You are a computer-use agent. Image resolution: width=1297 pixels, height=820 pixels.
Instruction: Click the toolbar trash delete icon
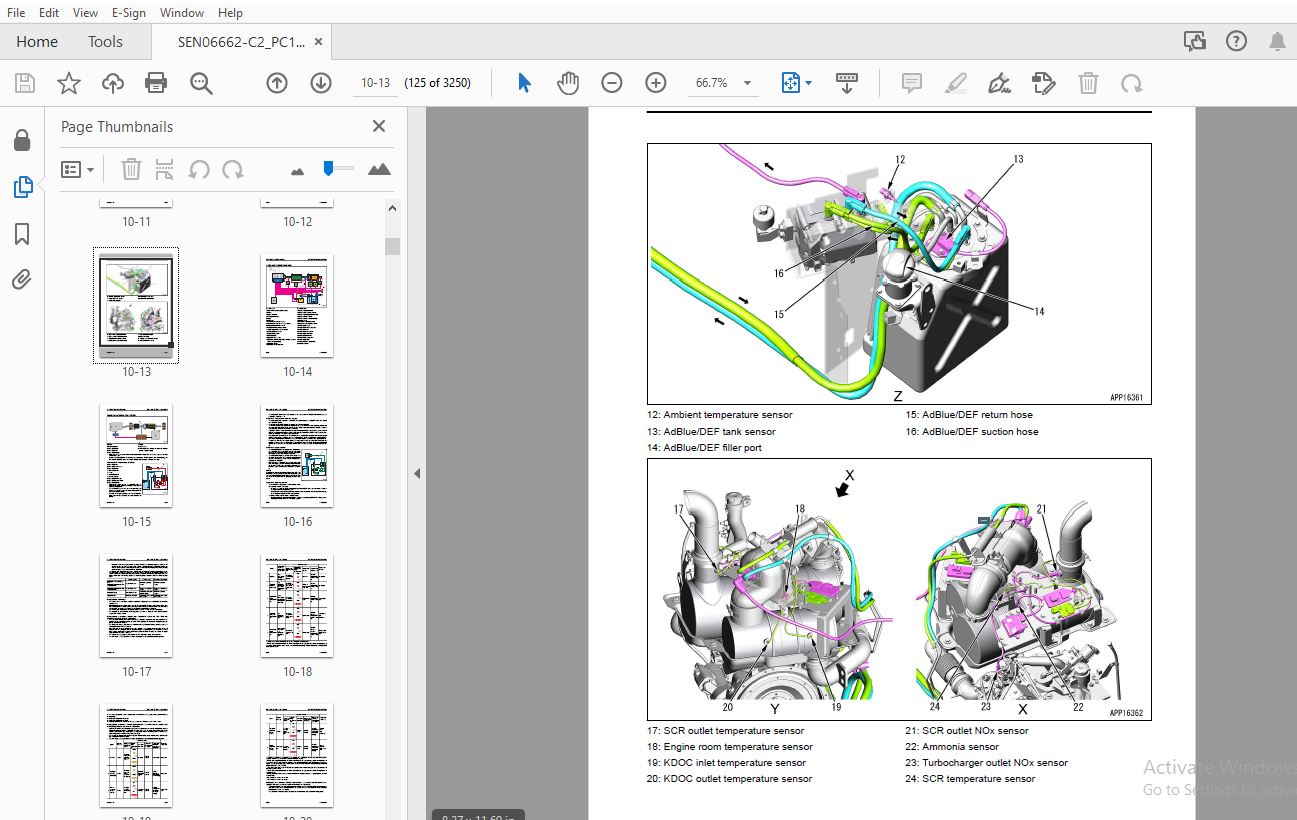(x=1088, y=83)
